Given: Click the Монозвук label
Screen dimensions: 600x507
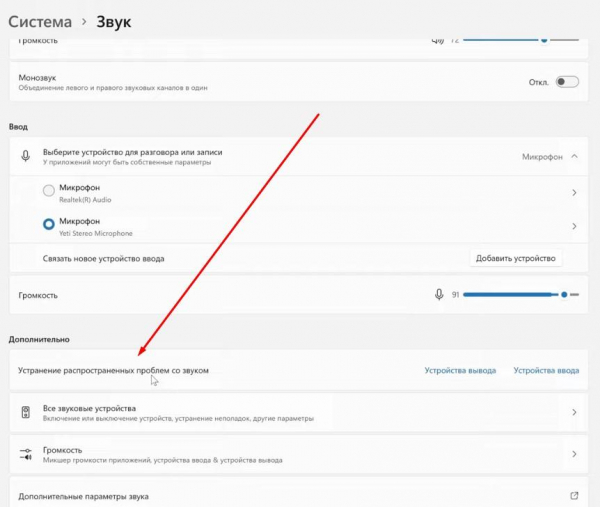Looking at the screenshot, I should 37,78.
